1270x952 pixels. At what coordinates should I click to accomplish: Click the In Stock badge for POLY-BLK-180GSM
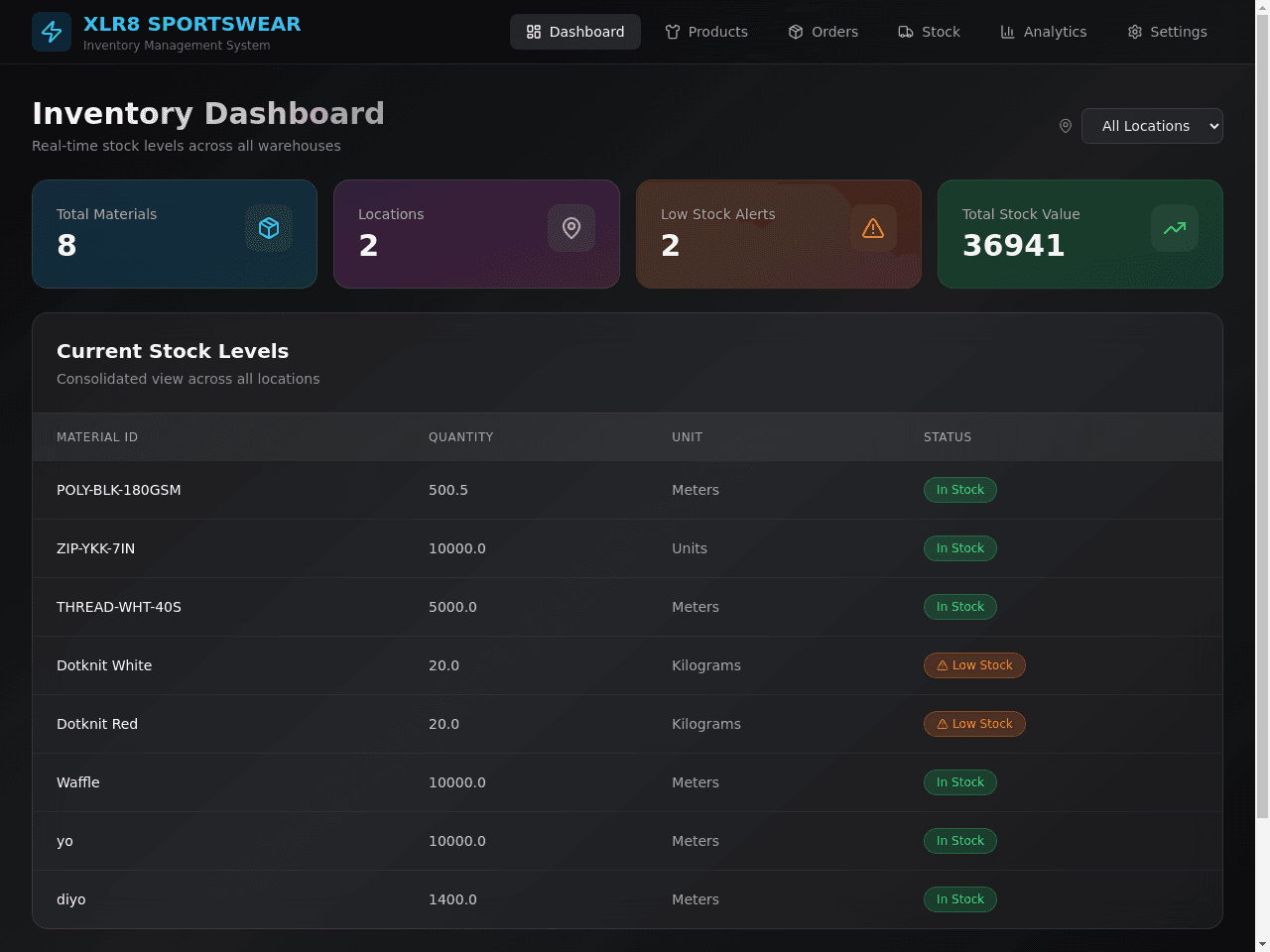click(960, 490)
